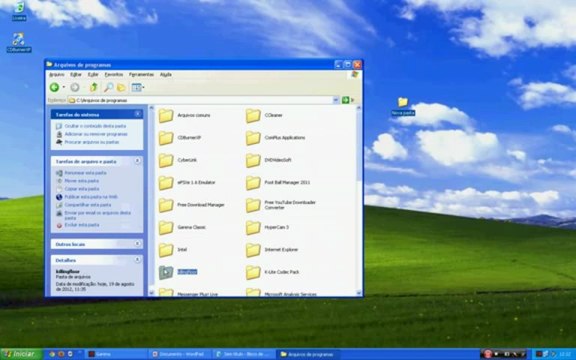This screenshot has width=576, height=360.
Task: Open the Favoritos menu
Action: coord(114,75)
